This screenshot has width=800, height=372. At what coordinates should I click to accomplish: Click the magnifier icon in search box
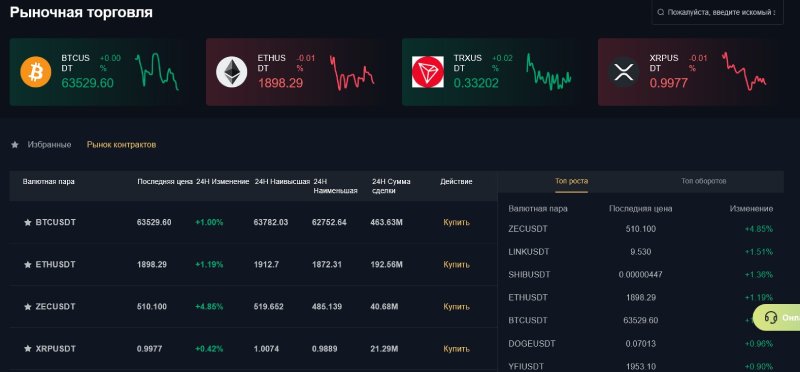[x=661, y=12]
